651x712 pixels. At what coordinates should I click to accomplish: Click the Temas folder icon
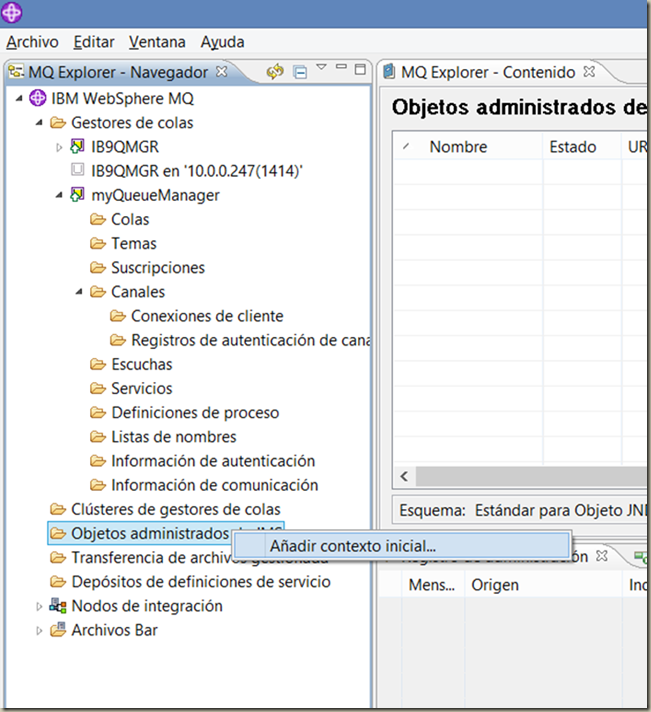[x=98, y=243]
